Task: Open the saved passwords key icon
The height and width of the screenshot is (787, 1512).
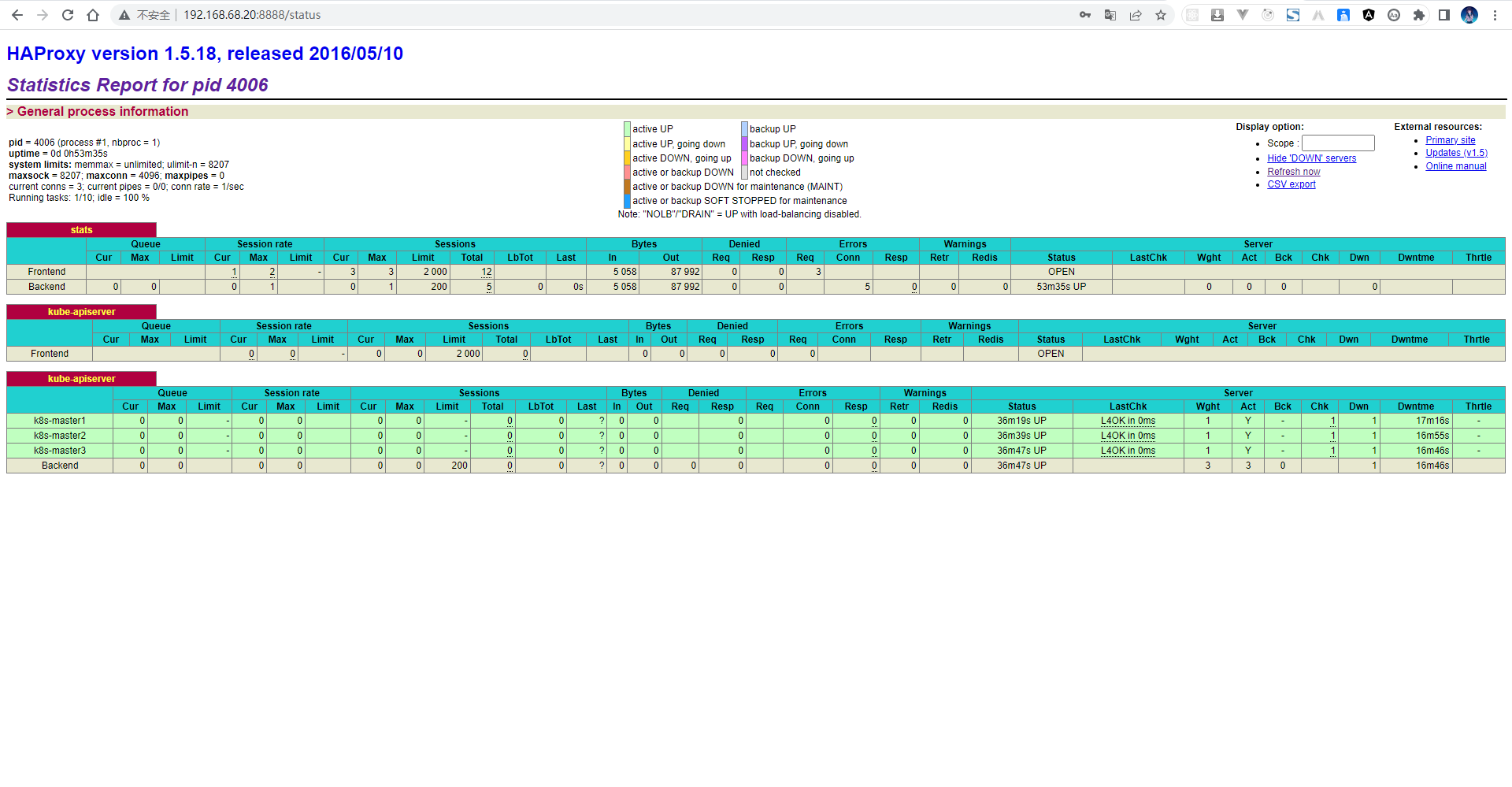Action: tap(1085, 15)
